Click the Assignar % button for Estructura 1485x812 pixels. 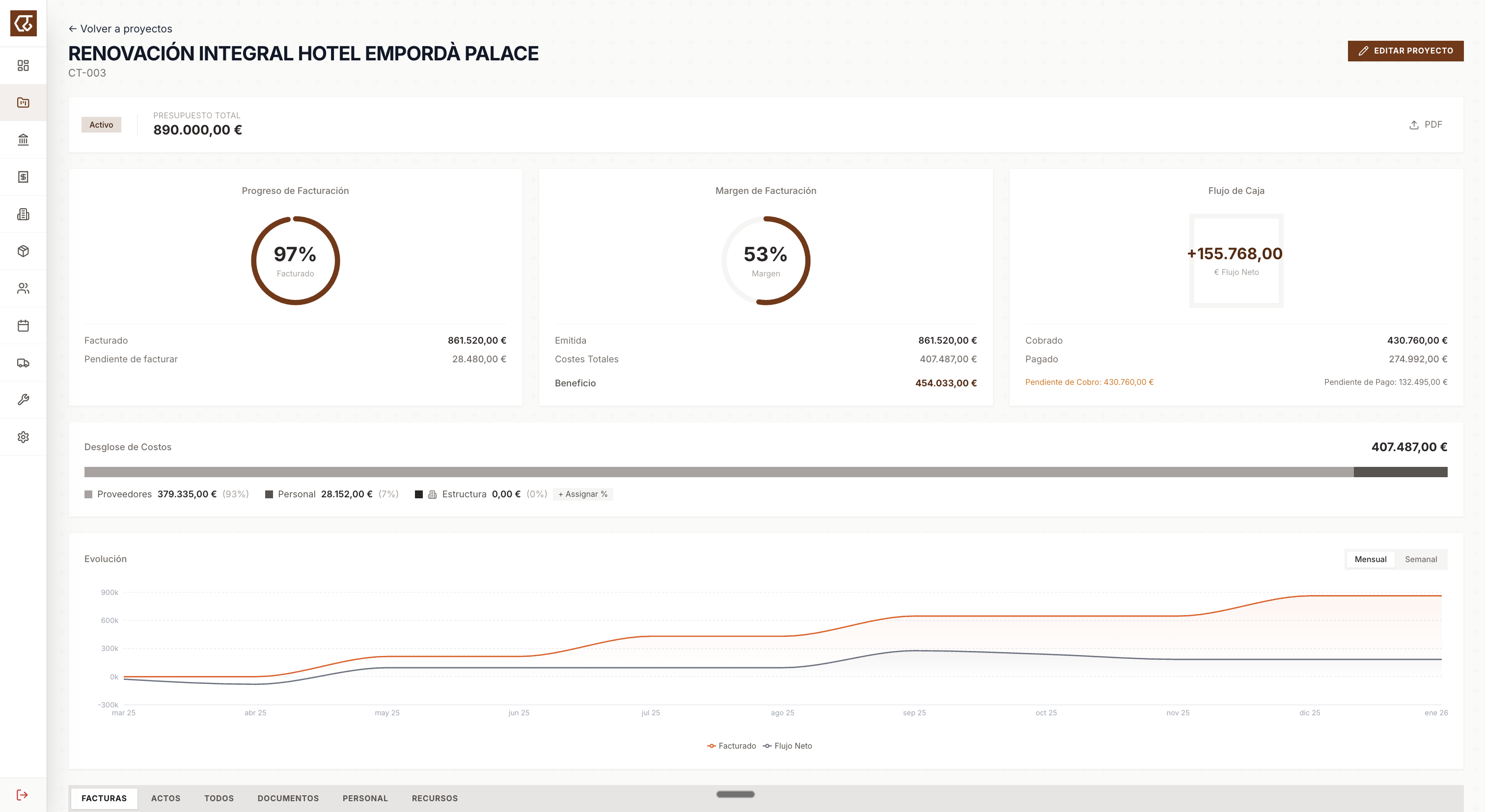583,494
